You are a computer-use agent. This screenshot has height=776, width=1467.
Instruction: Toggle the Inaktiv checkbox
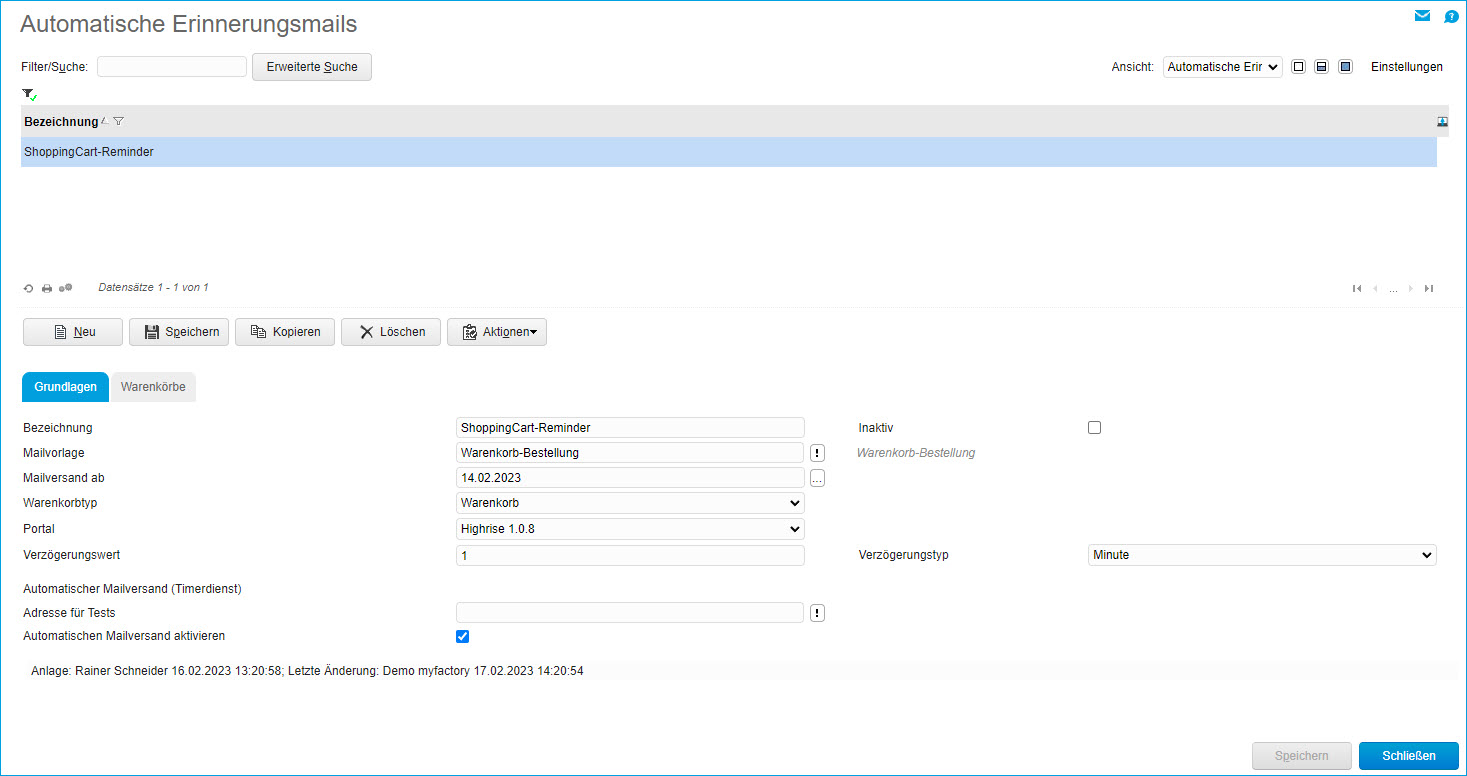(1094, 428)
